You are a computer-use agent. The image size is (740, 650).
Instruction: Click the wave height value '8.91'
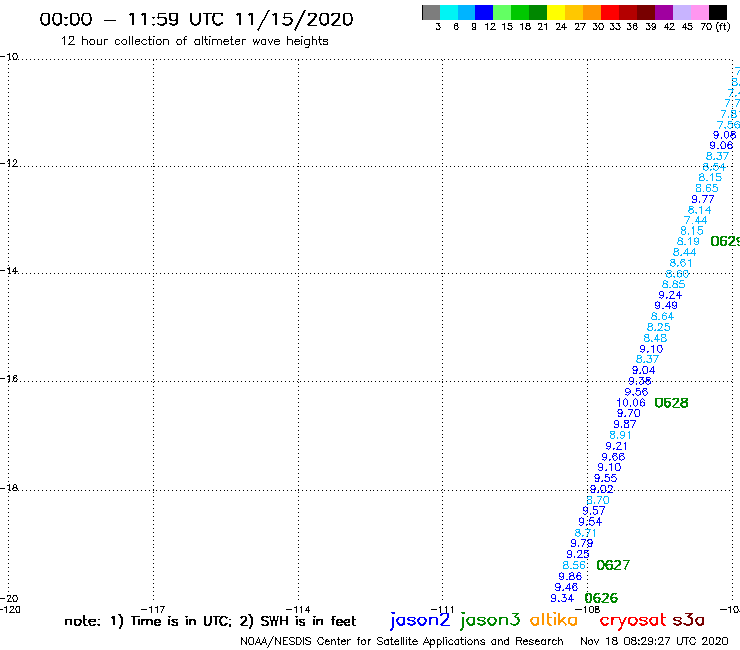[620, 435]
